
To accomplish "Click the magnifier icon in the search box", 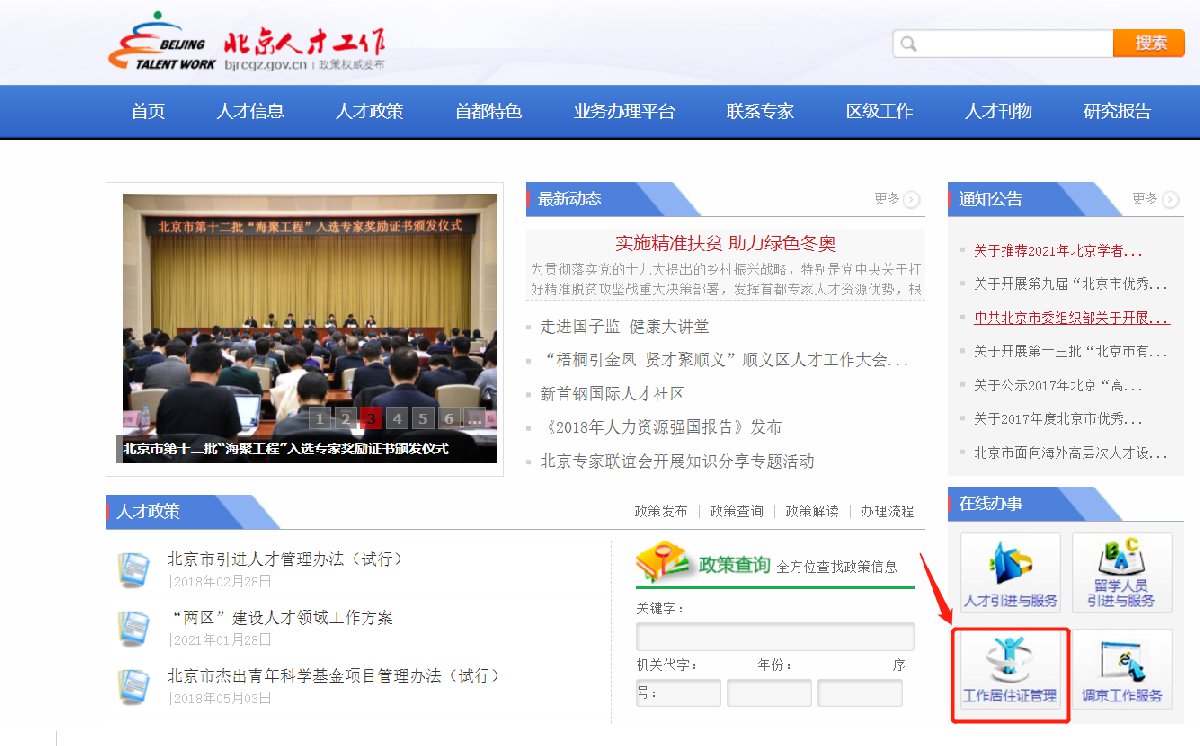I will tap(908, 43).
